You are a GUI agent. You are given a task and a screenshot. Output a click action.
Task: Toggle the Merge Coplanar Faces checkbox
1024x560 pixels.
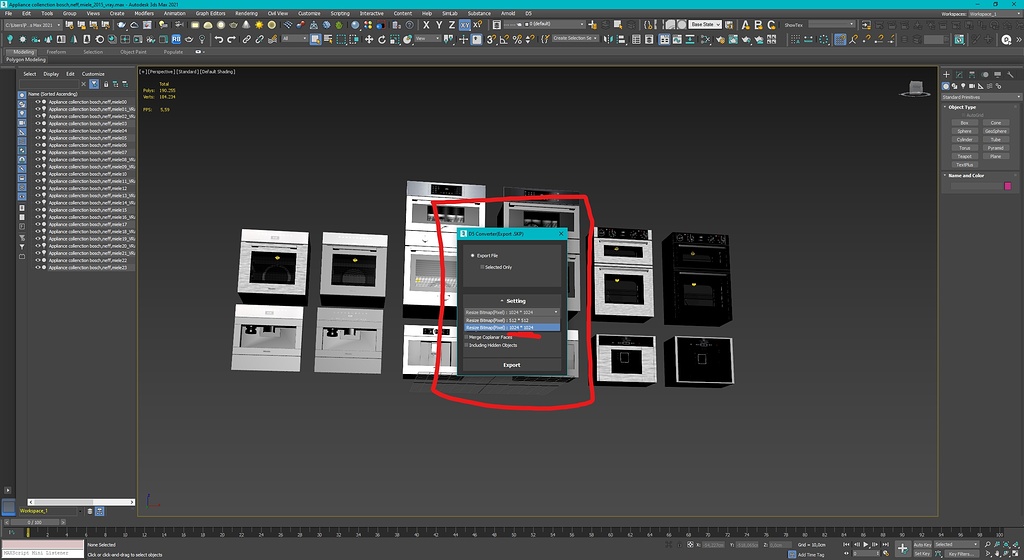tap(466, 337)
